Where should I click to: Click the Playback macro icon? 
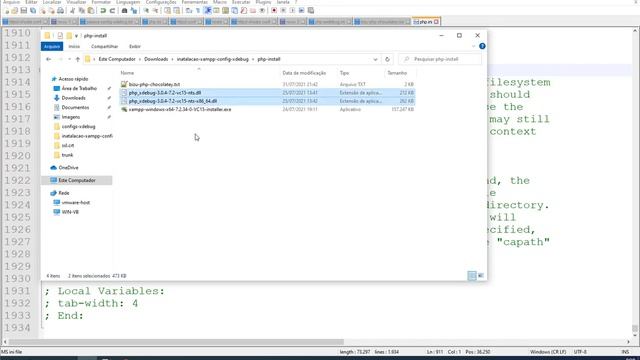[292, 11]
